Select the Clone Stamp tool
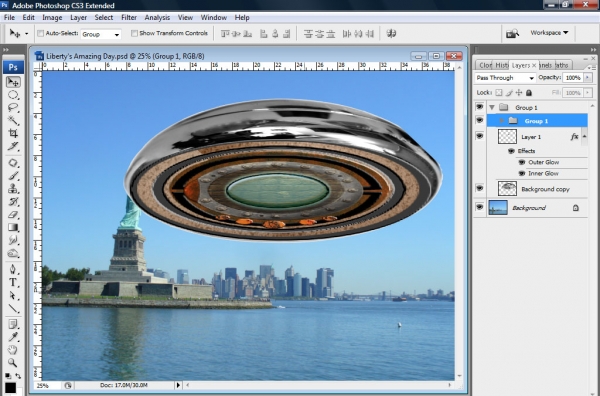600x396 pixels. click(13, 189)
